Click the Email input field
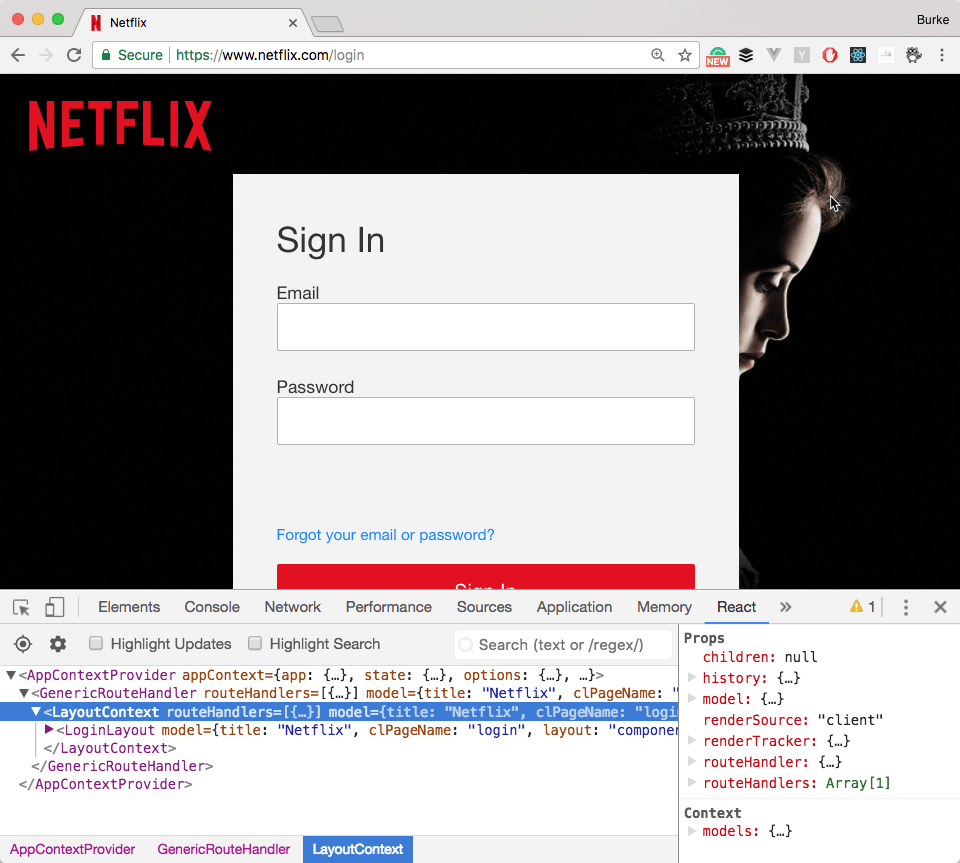960x863 pixels. point(486,327)
